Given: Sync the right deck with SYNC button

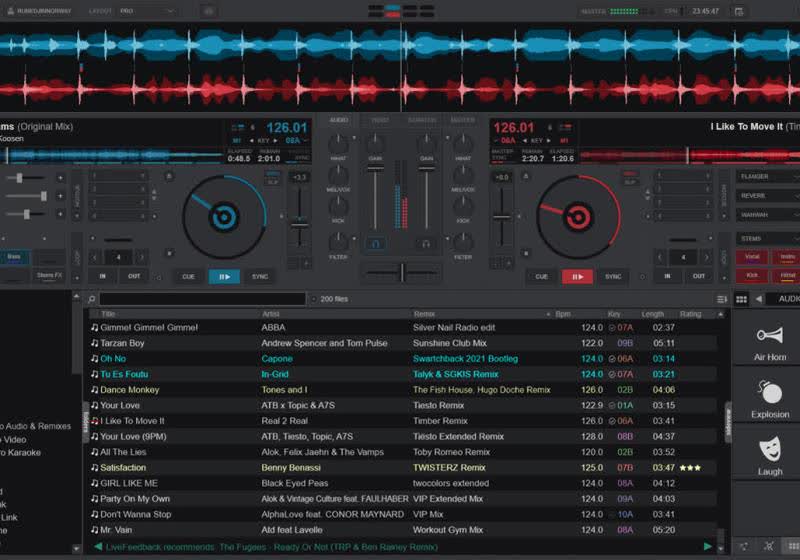Looking at the screenshot, I should (x=613, y=276).
